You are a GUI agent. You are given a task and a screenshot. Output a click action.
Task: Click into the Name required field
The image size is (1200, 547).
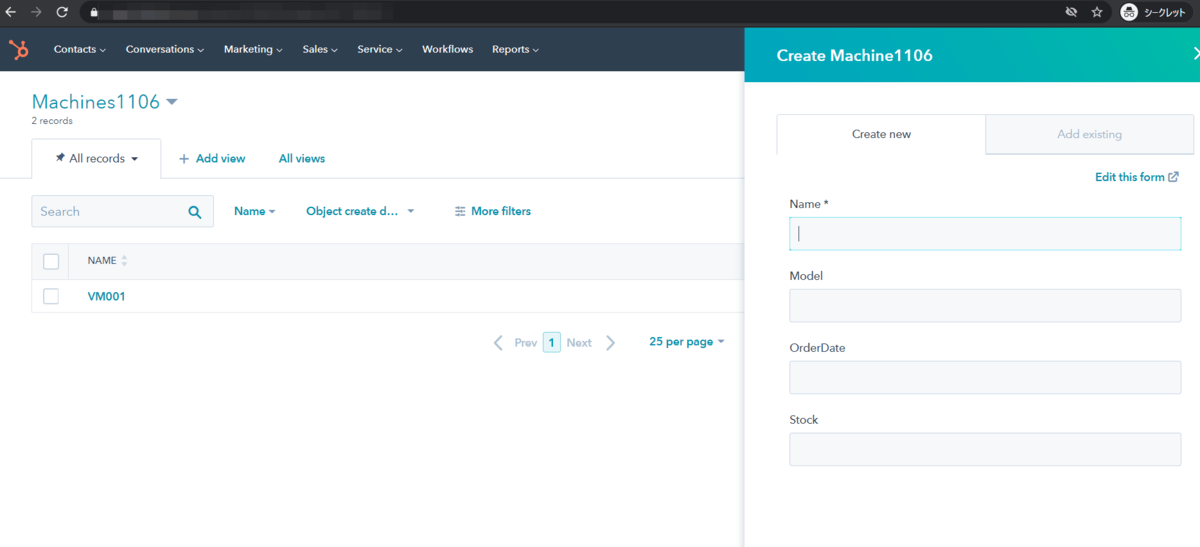pos(985,234)
